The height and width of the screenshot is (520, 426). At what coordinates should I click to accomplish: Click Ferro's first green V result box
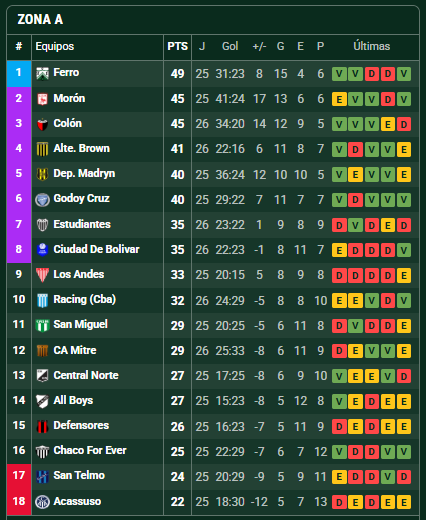[339, 74]
